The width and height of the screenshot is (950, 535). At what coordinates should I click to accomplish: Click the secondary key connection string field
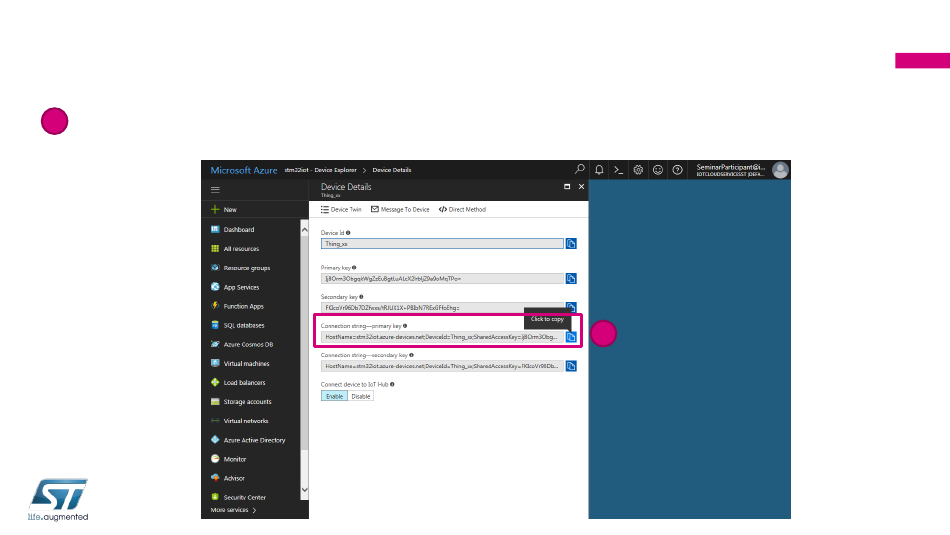pos(442,366)
